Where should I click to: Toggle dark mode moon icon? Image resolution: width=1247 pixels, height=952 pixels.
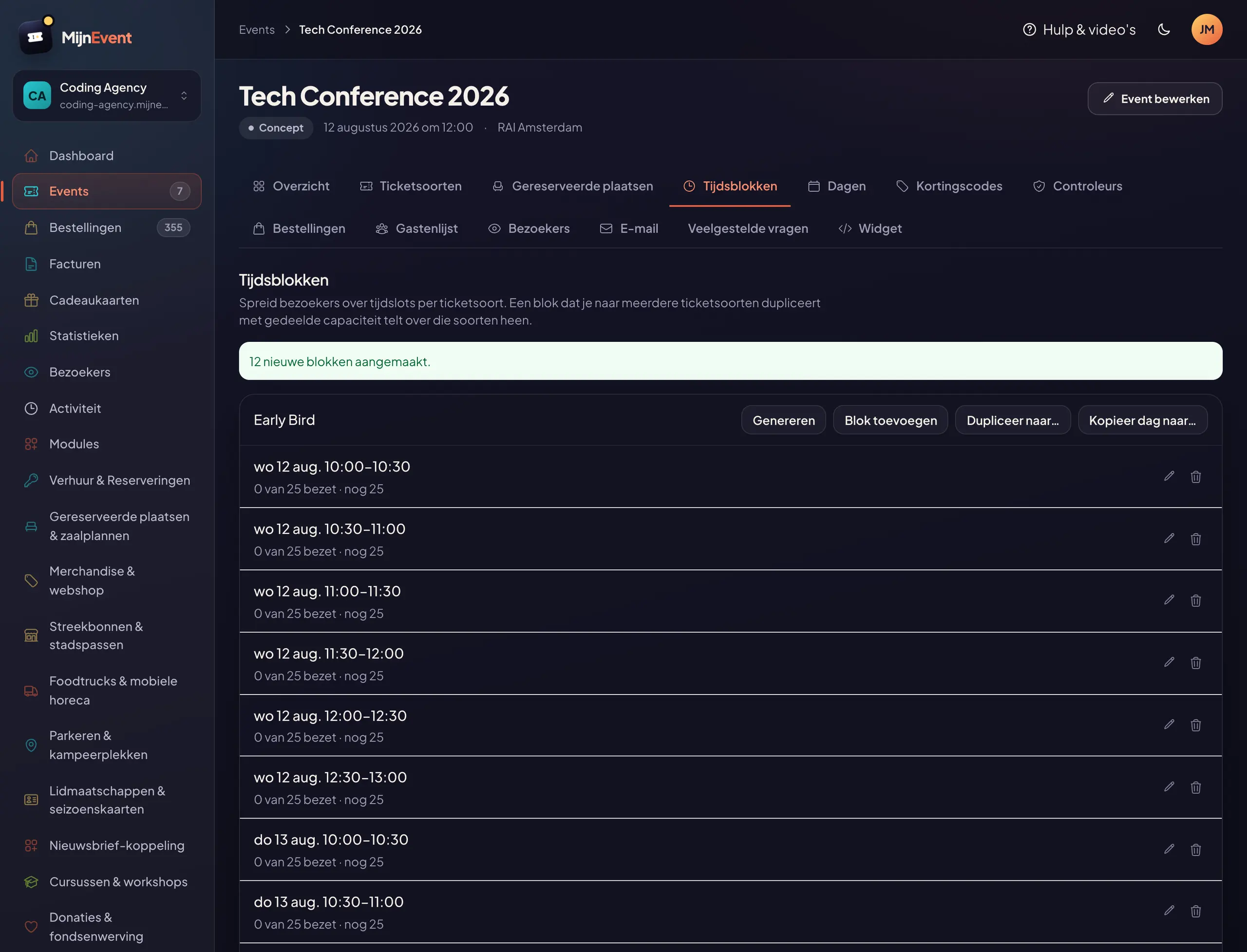point(1164,30)
